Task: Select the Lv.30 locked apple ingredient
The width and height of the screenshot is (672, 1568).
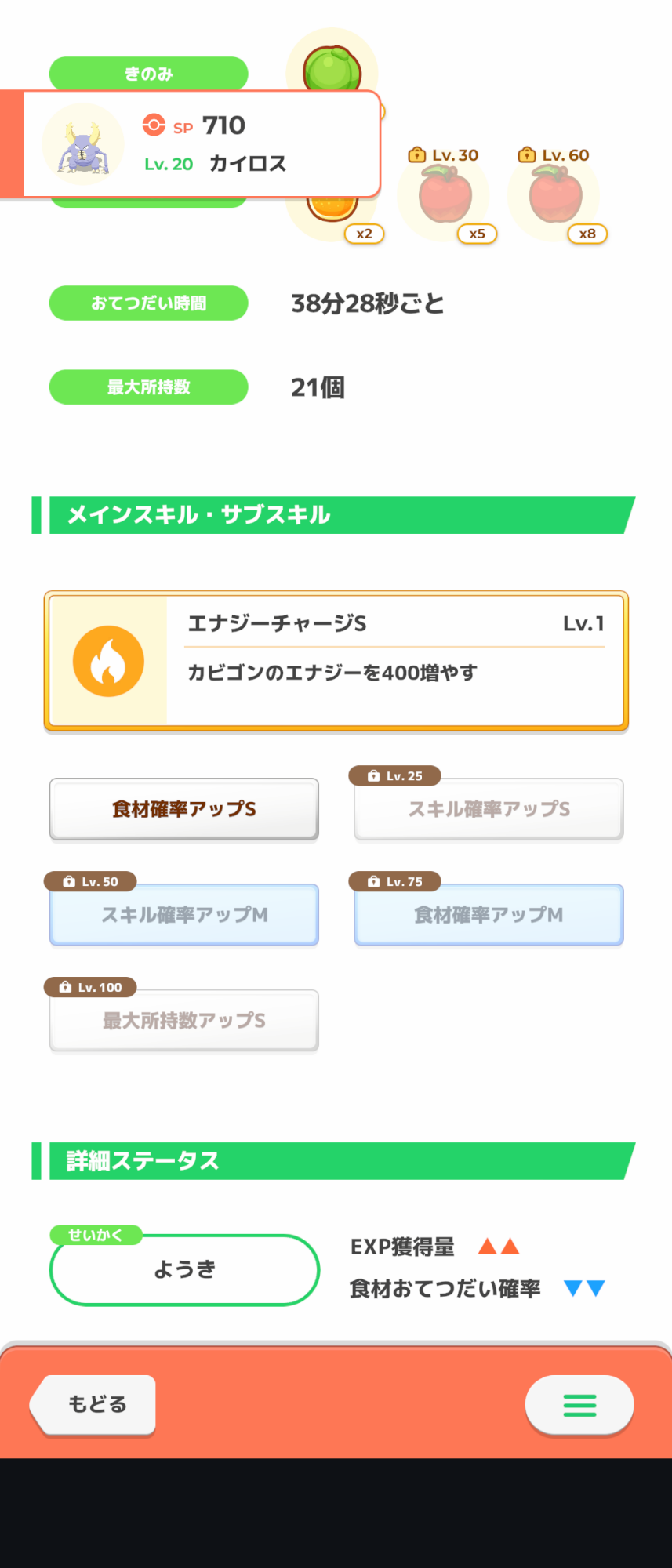Action: click(x=444, y=196)
